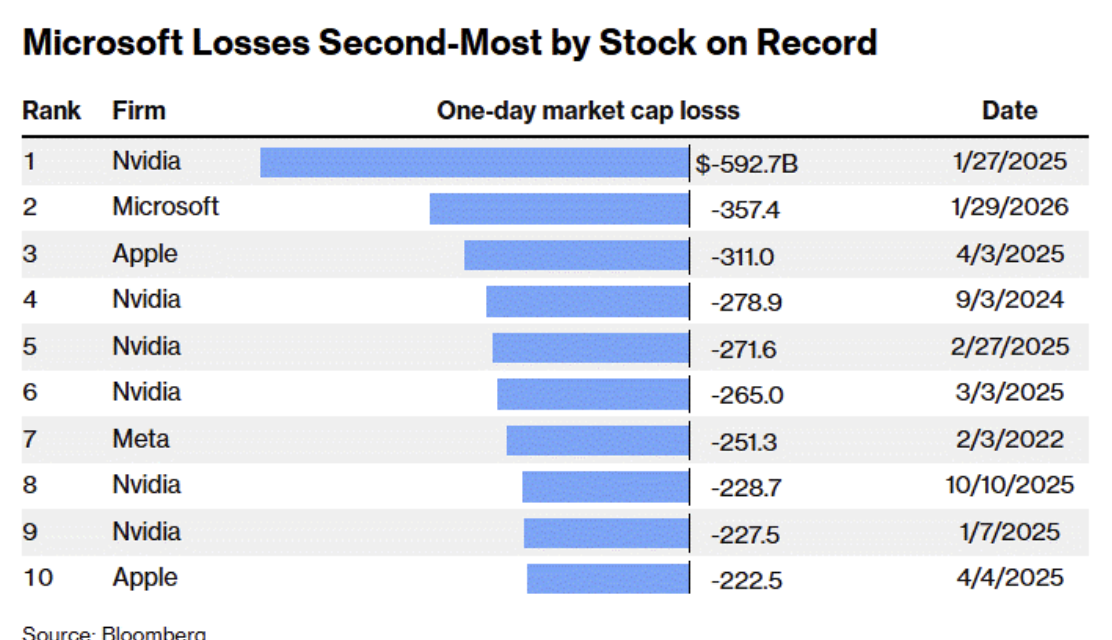Viewport: 1112px width, 640px height.
Task: Click the Bloomberg source text
Action: tap(114, 633)
